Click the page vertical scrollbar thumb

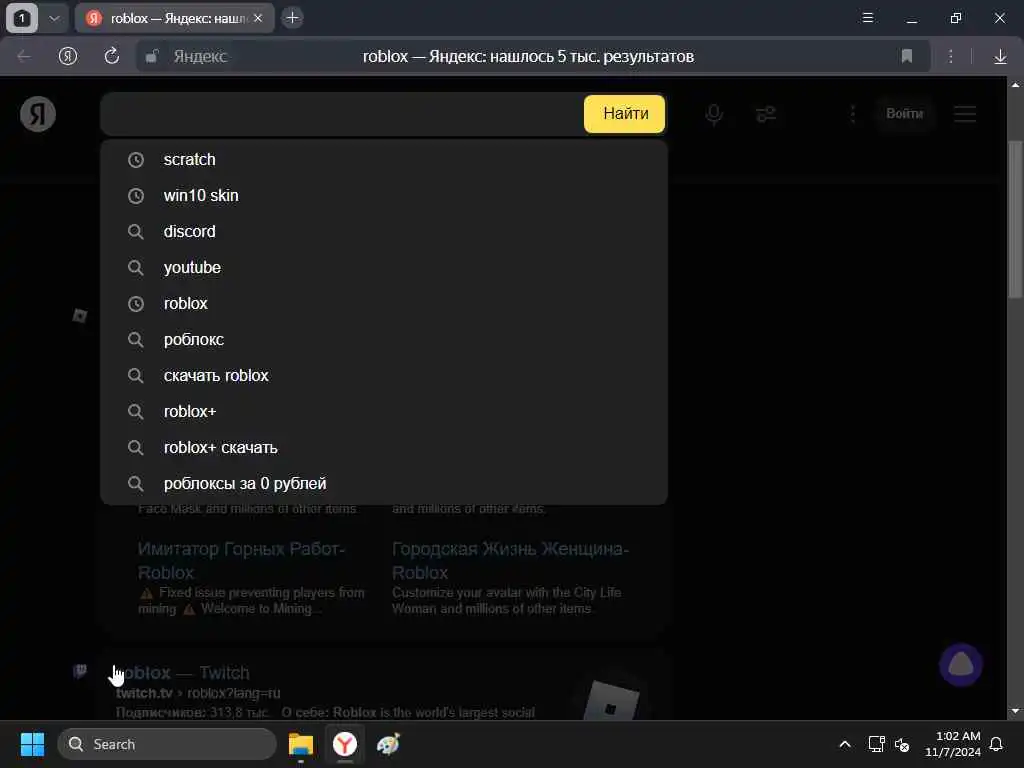pos(1016,219)
